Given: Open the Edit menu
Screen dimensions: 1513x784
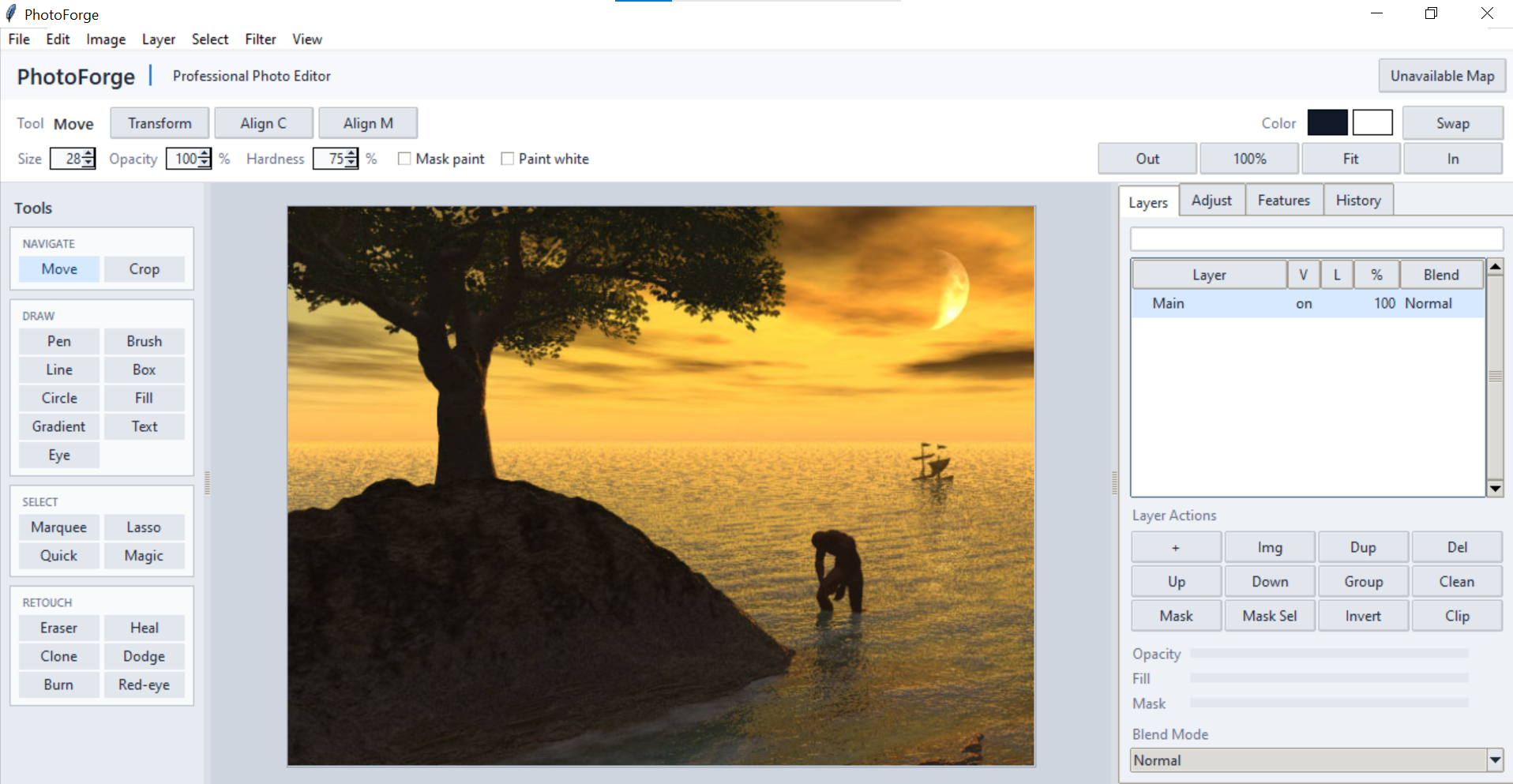Looking at the screenshot, I should click(58, 39).
